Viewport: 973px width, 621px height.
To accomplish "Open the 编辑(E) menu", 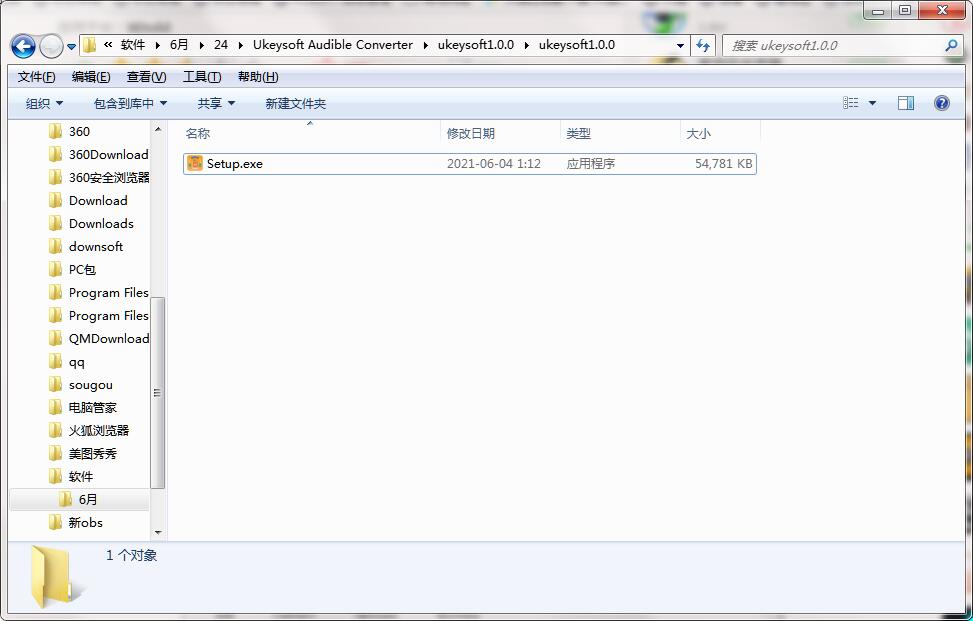I will (91, 77).
